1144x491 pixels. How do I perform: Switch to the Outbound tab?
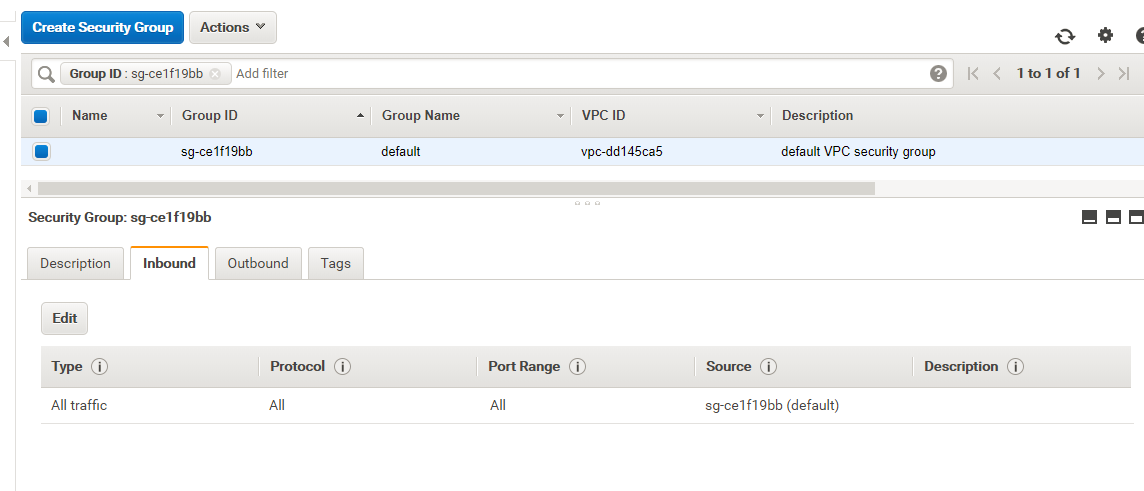(258, 263)
